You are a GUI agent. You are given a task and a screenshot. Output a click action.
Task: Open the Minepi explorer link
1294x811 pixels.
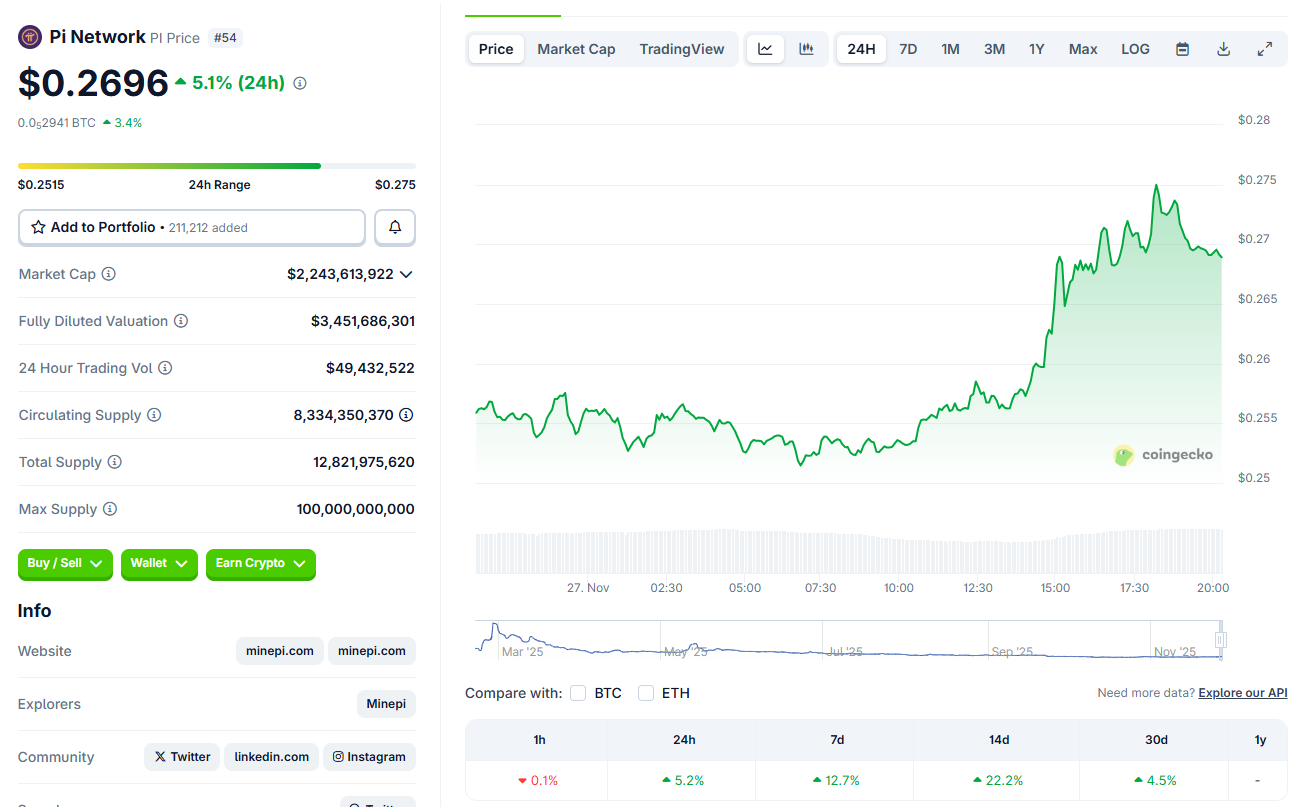pos(386,704)
